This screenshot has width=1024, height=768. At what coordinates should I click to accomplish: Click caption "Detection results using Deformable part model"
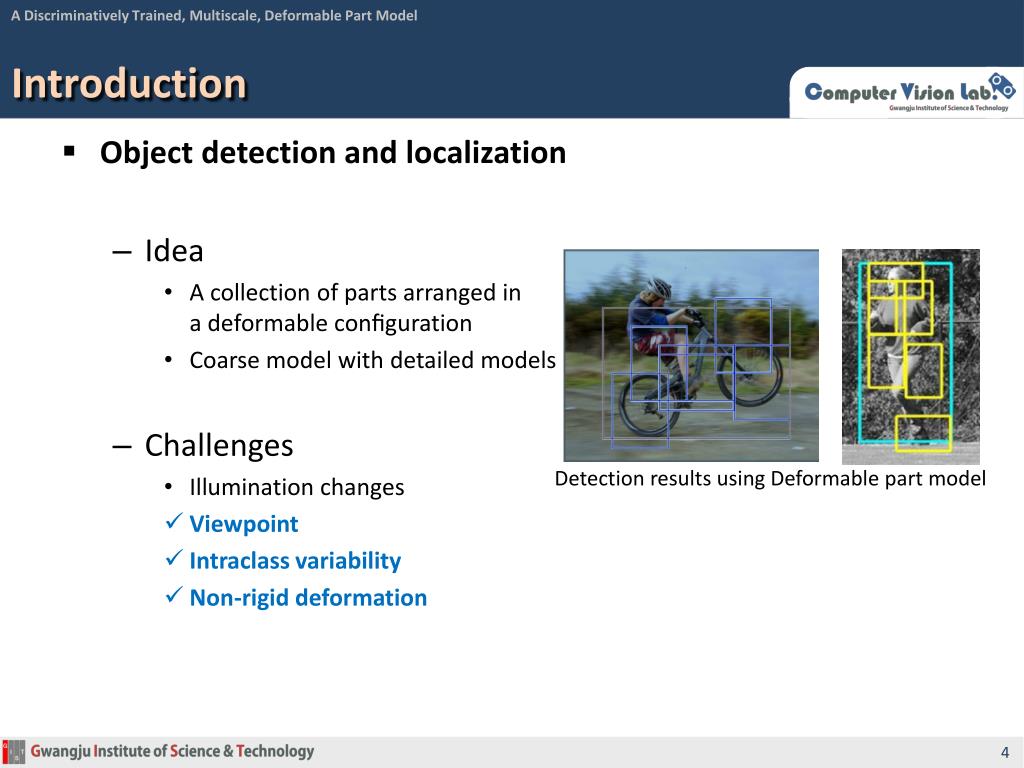click(770, 479)
